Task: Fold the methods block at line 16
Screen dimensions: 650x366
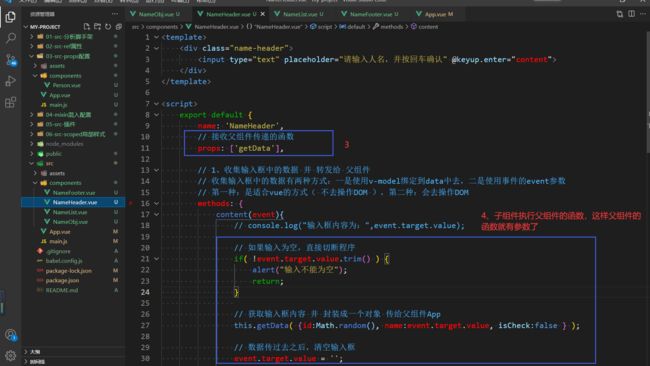Action: point(157,204)
